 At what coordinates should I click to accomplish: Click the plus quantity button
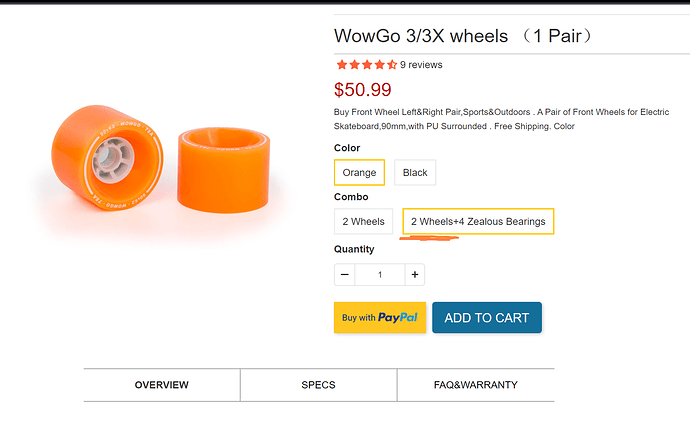click(x=415, y=275)
